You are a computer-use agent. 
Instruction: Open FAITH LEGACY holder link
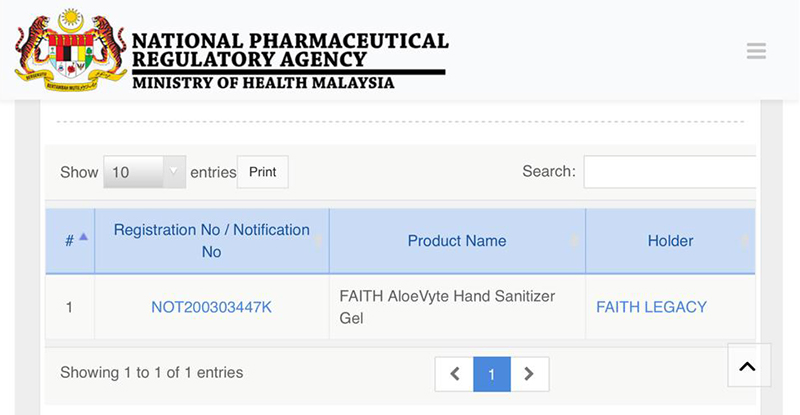click(x=651, y=307)
